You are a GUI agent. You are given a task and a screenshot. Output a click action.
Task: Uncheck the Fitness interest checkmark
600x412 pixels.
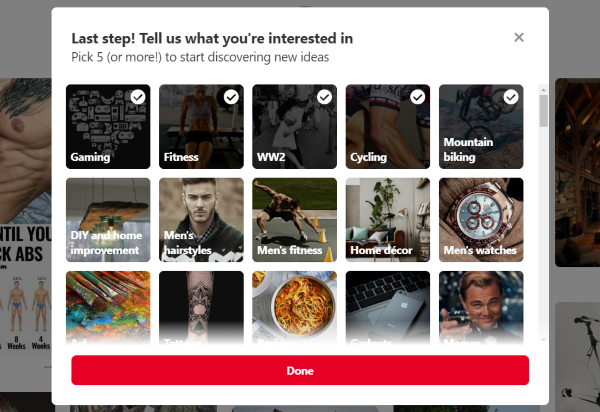(231, 97)
